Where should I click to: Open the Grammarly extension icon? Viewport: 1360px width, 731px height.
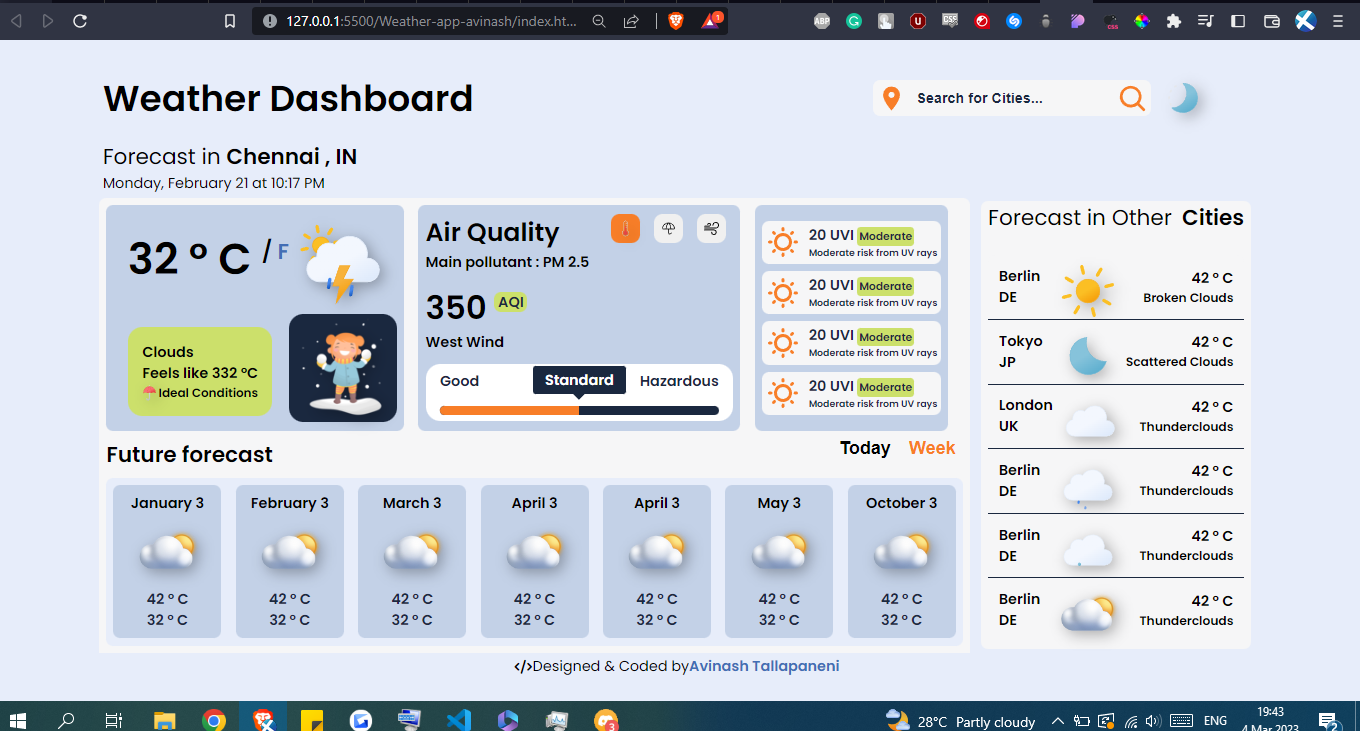click(853, 21)
